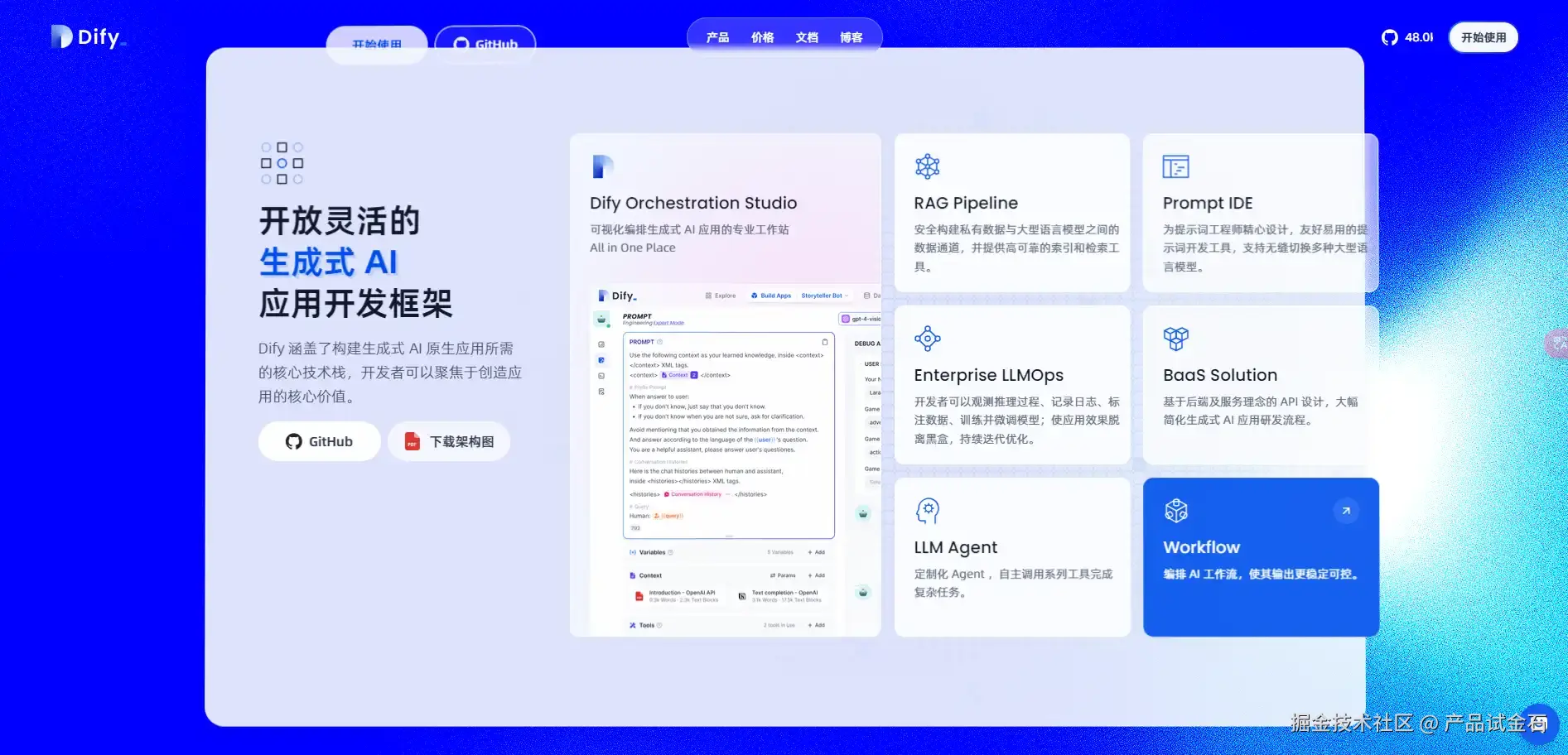The width and height of the screenshot is (1568, 755).
Task: Click the Dify logo inside studio preview
Action: [618, 296]
